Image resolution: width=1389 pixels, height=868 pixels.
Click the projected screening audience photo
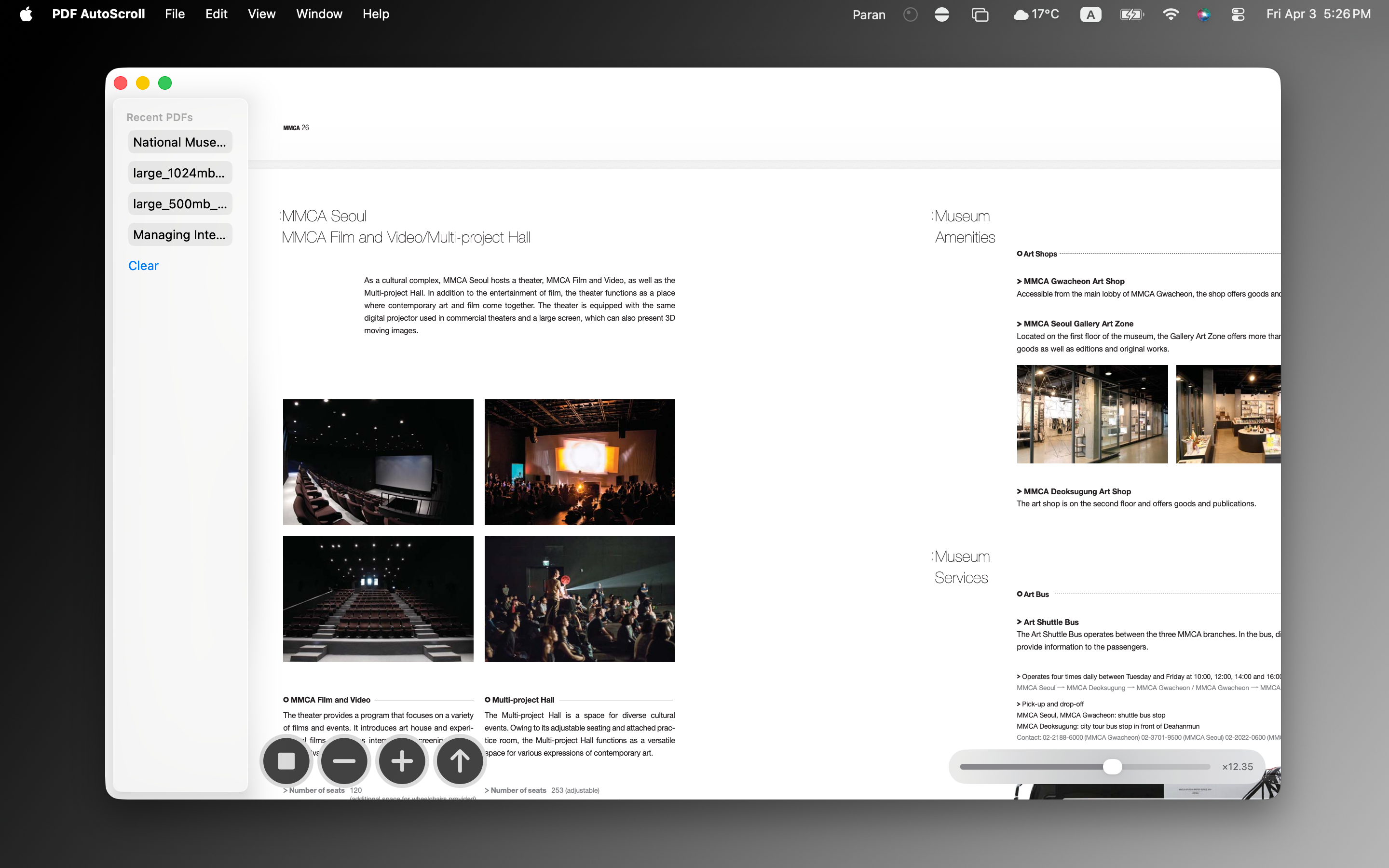point(580,462)
